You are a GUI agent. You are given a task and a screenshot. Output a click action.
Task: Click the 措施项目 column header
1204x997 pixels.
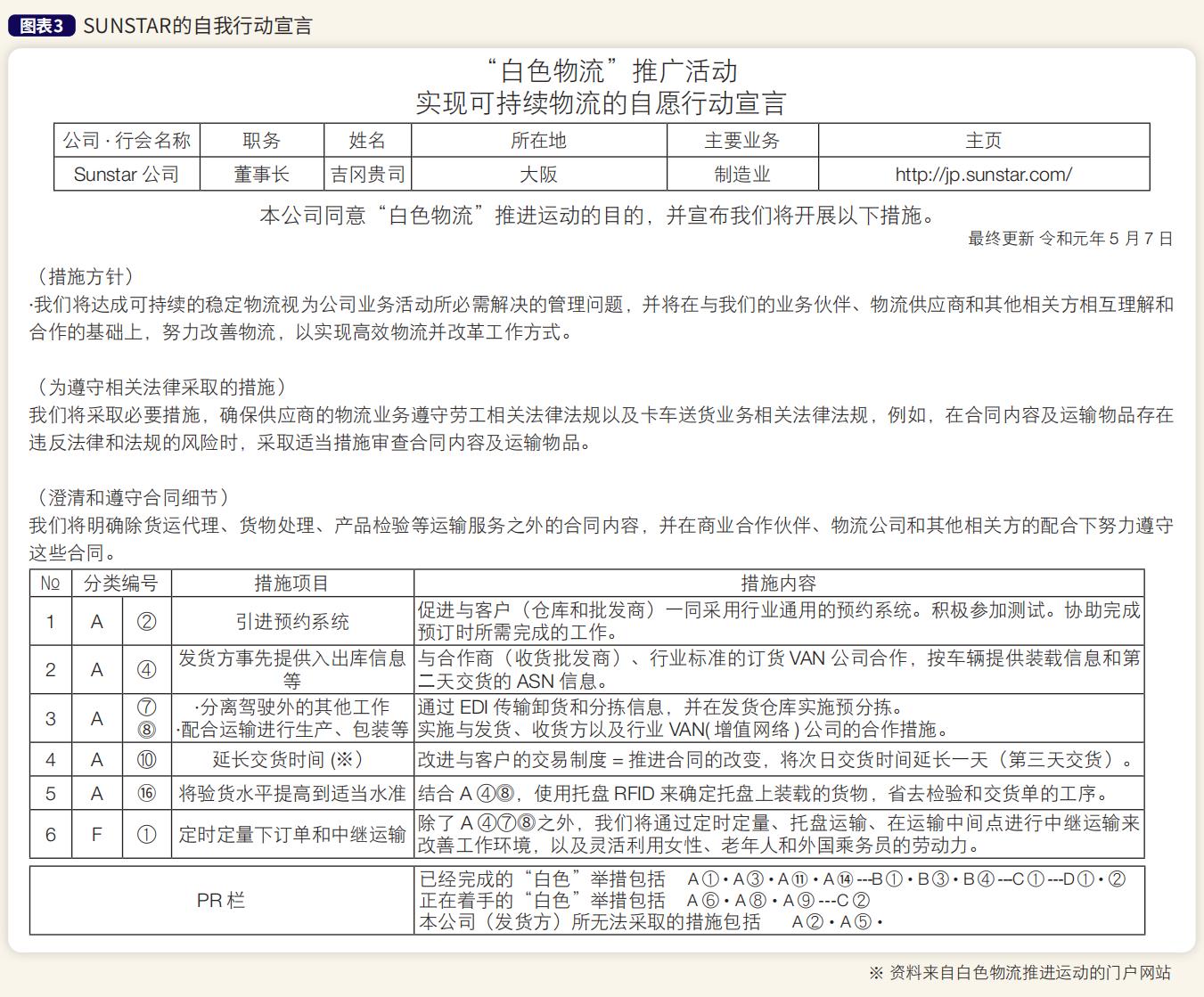point(292,584)
